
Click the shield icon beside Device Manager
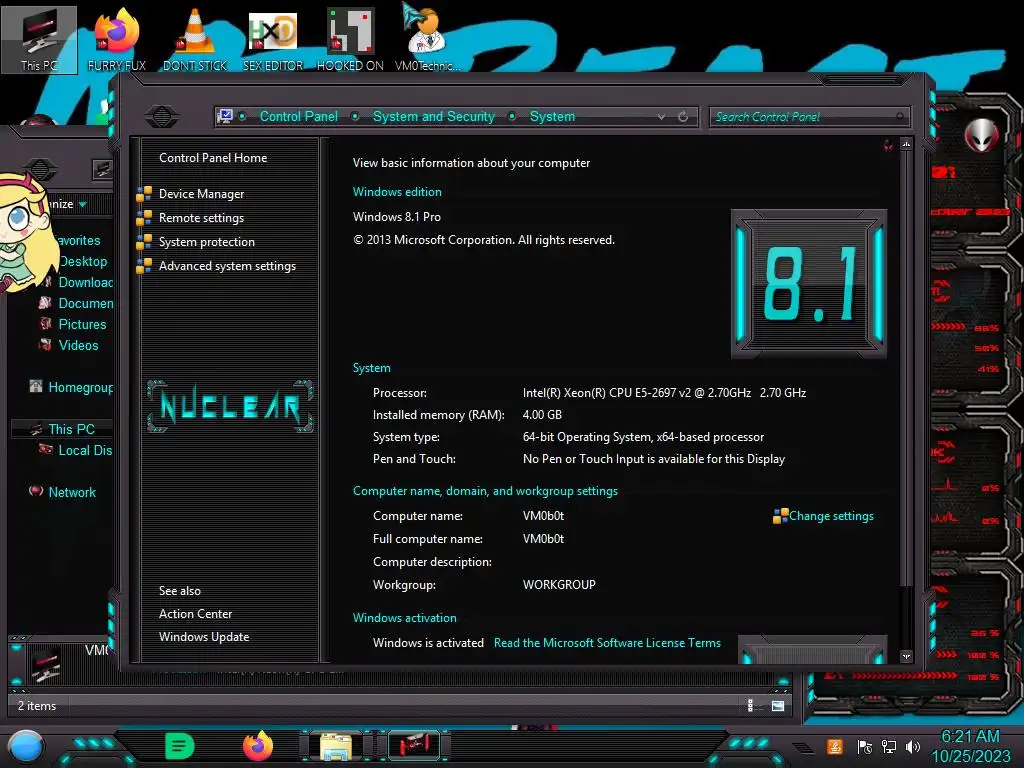pos(144,194)
